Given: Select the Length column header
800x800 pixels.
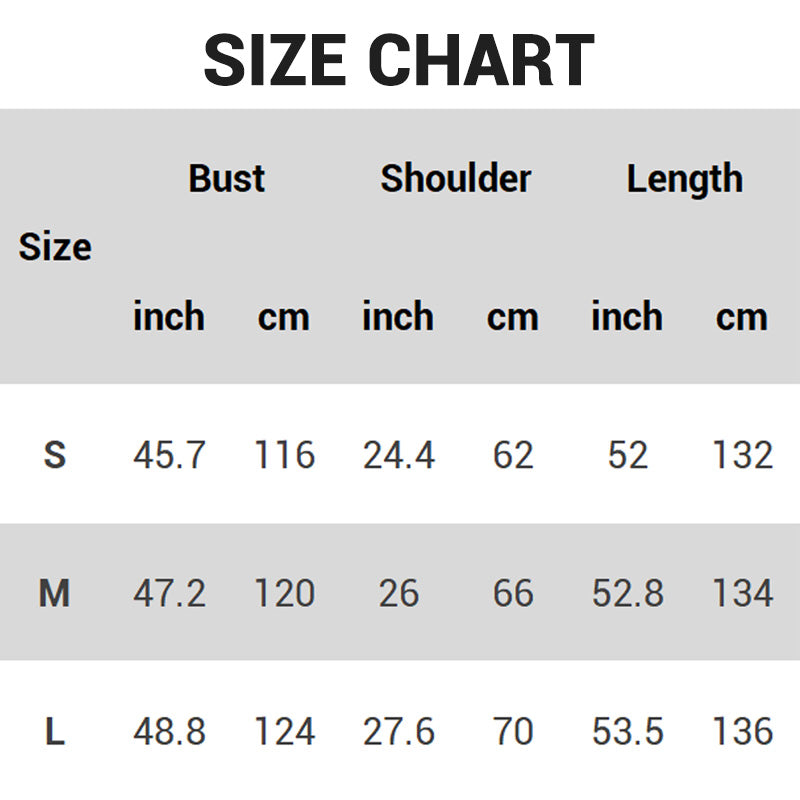Looking at the screenshot, I should 685,180.
